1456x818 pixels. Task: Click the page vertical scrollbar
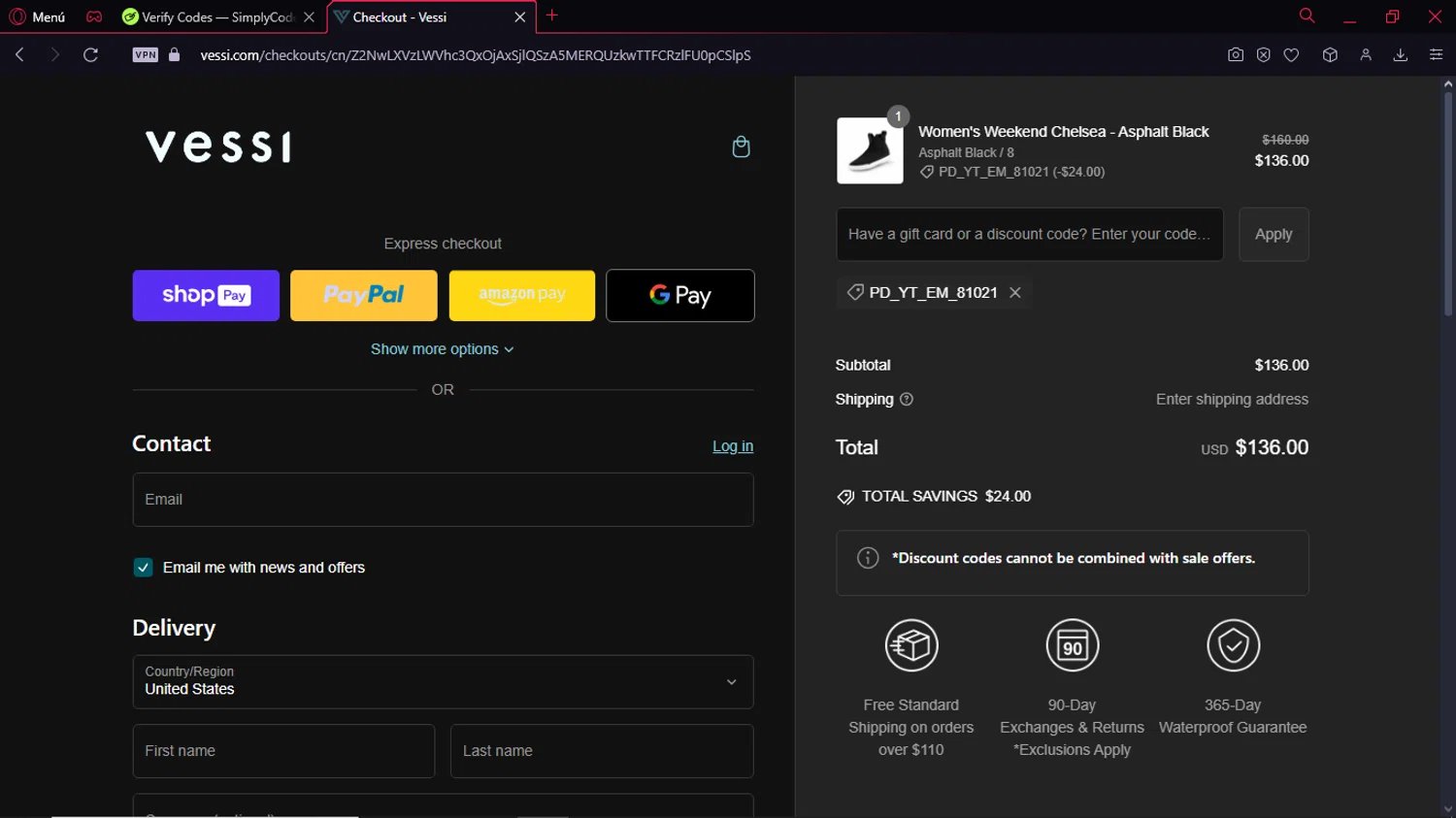coord(1447,204)
